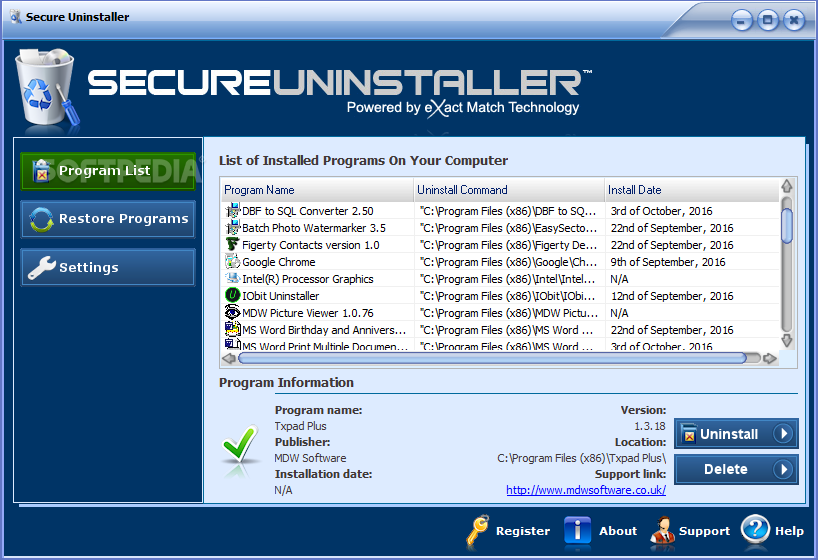This screenshot has width=818, height=560.
Task: Click list vertical scrollbar down arrow
Action: click(x=787, y=340)
